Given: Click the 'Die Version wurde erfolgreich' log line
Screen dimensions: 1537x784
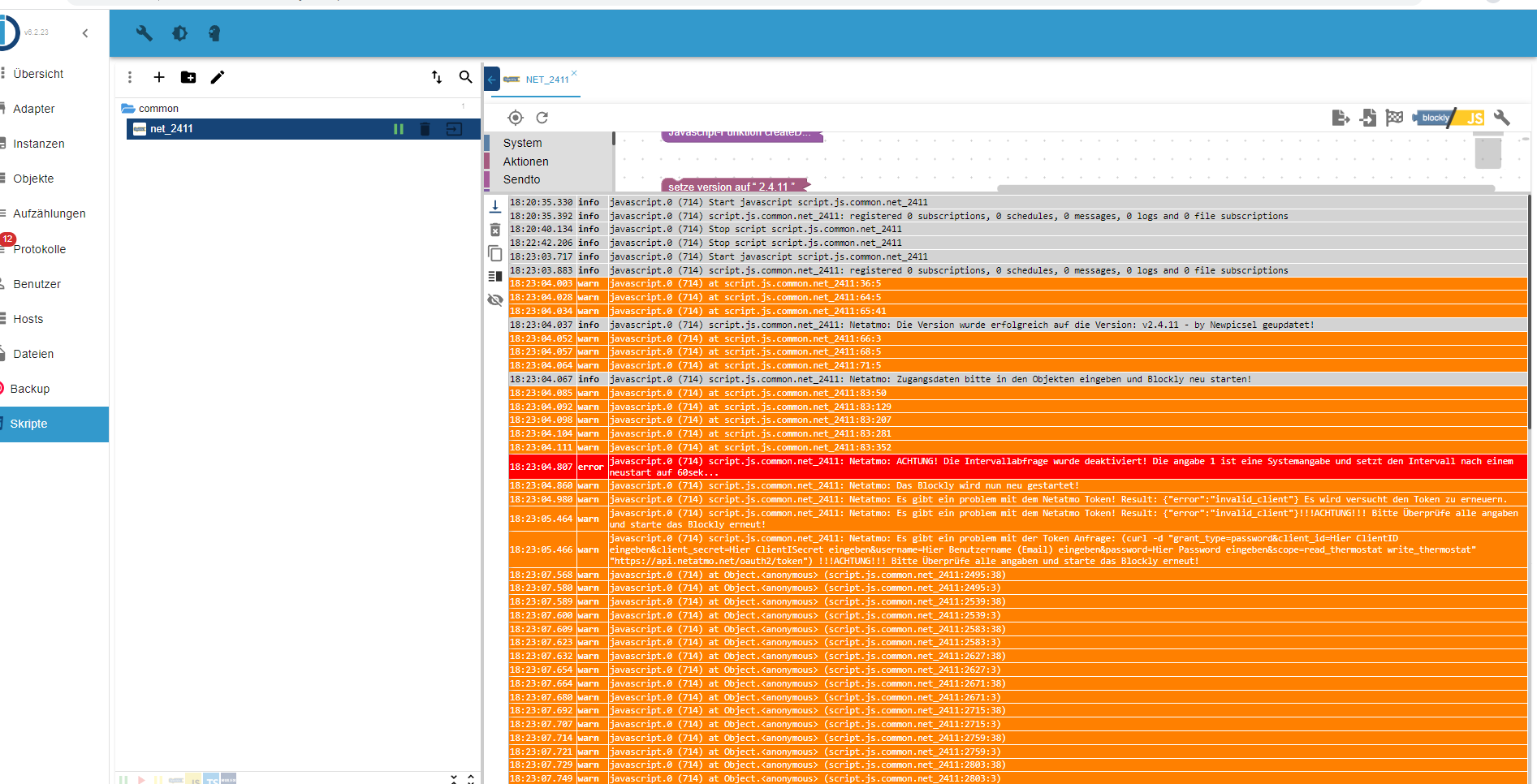Looking at the screenshot, I should pyautogui.click(x=1017, y=325).
